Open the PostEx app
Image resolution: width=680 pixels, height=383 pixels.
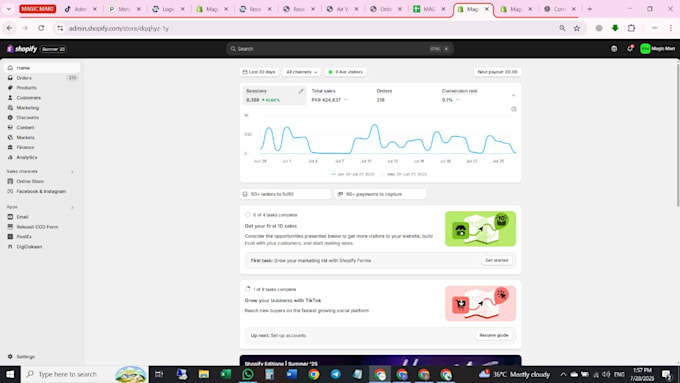coord(42,237)
